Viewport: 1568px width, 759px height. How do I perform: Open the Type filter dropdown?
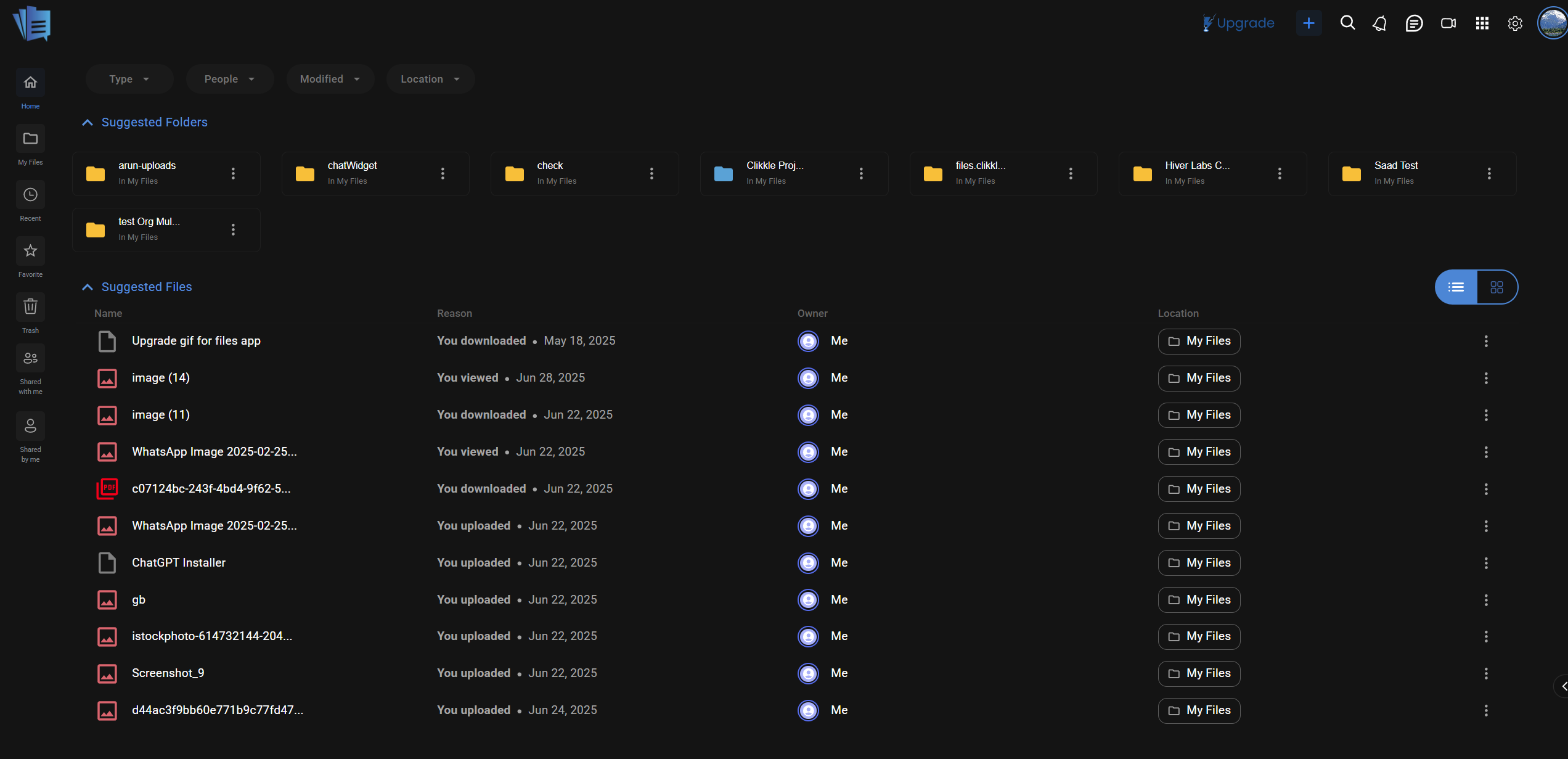pos(129,79)
